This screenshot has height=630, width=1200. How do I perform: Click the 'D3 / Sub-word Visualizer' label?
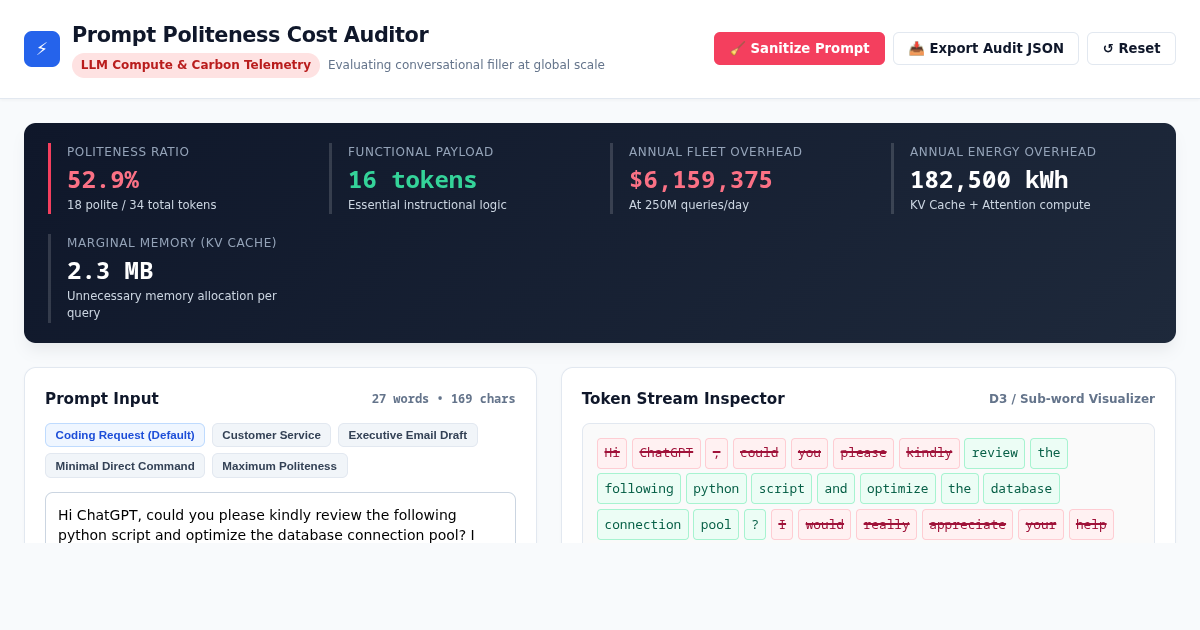[x=1072, y=399]
